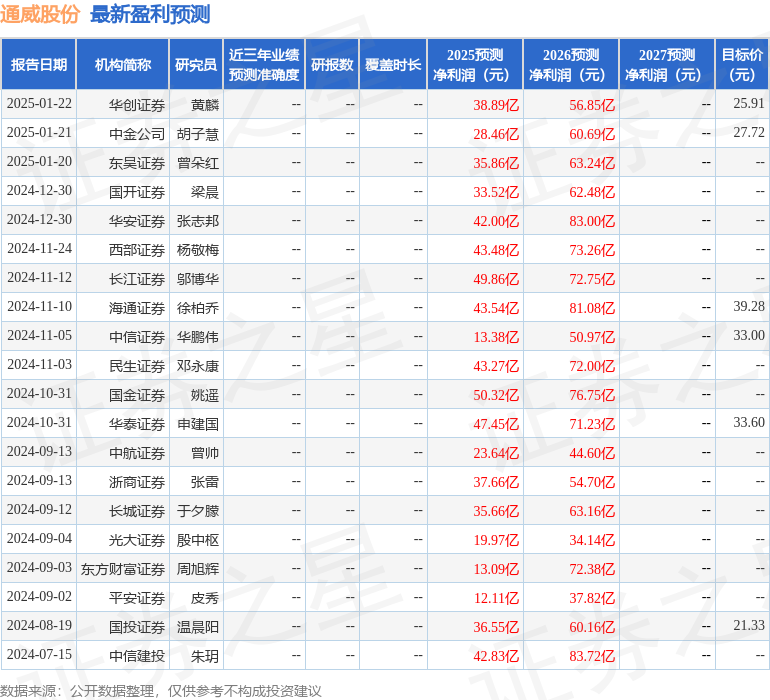
Task: Click researcher name 朱玥
Action: pyautogui.click(x=205, y=656)
